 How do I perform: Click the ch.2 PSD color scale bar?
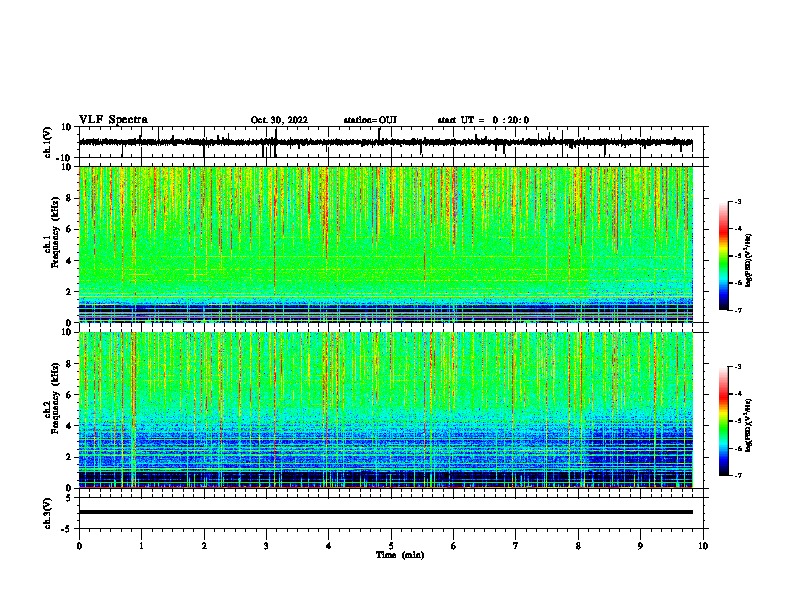[x=724, y=421]
